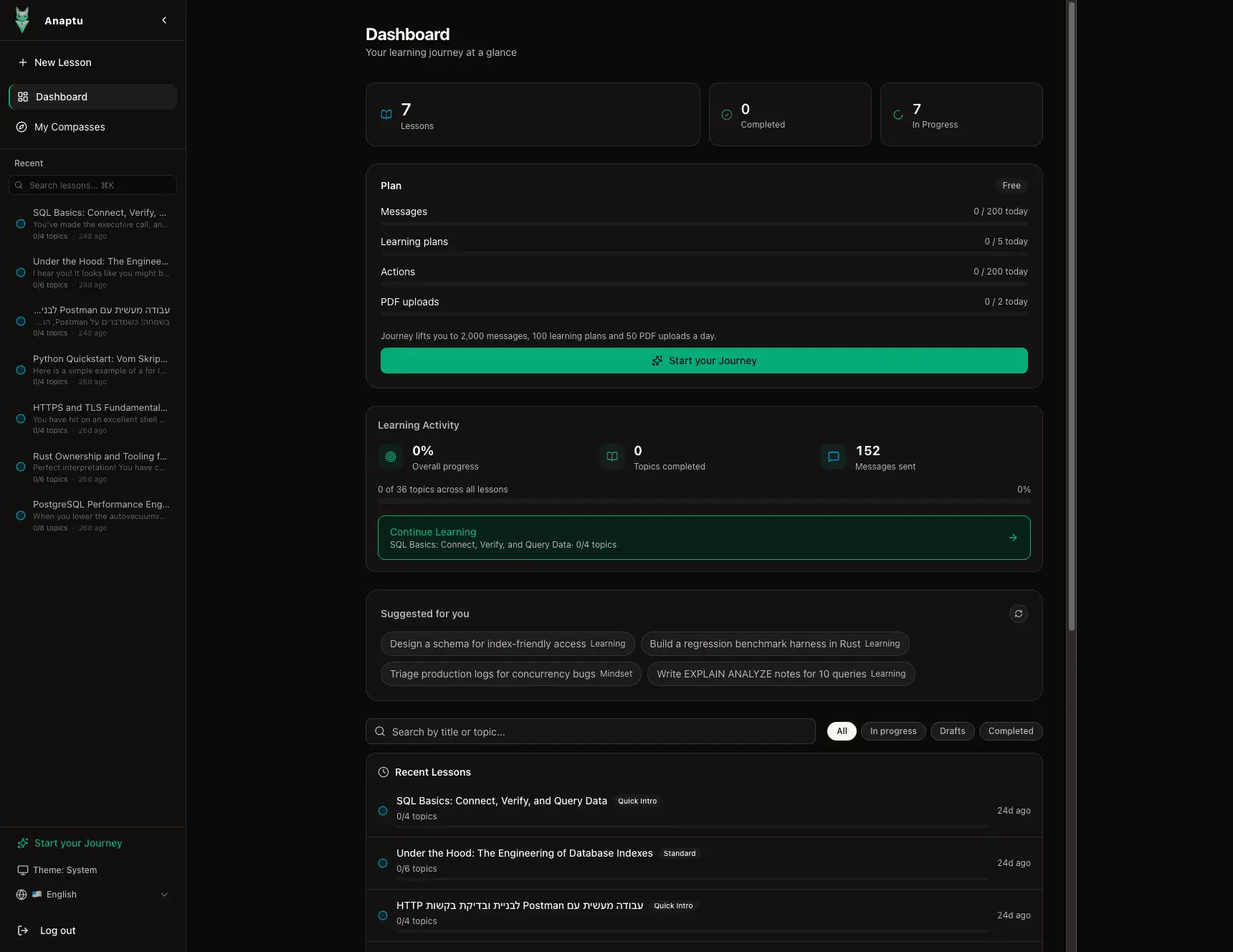1233x952 pixels.
Task: Click the compass icon beside My Compasses
Action: click(22, 127)
